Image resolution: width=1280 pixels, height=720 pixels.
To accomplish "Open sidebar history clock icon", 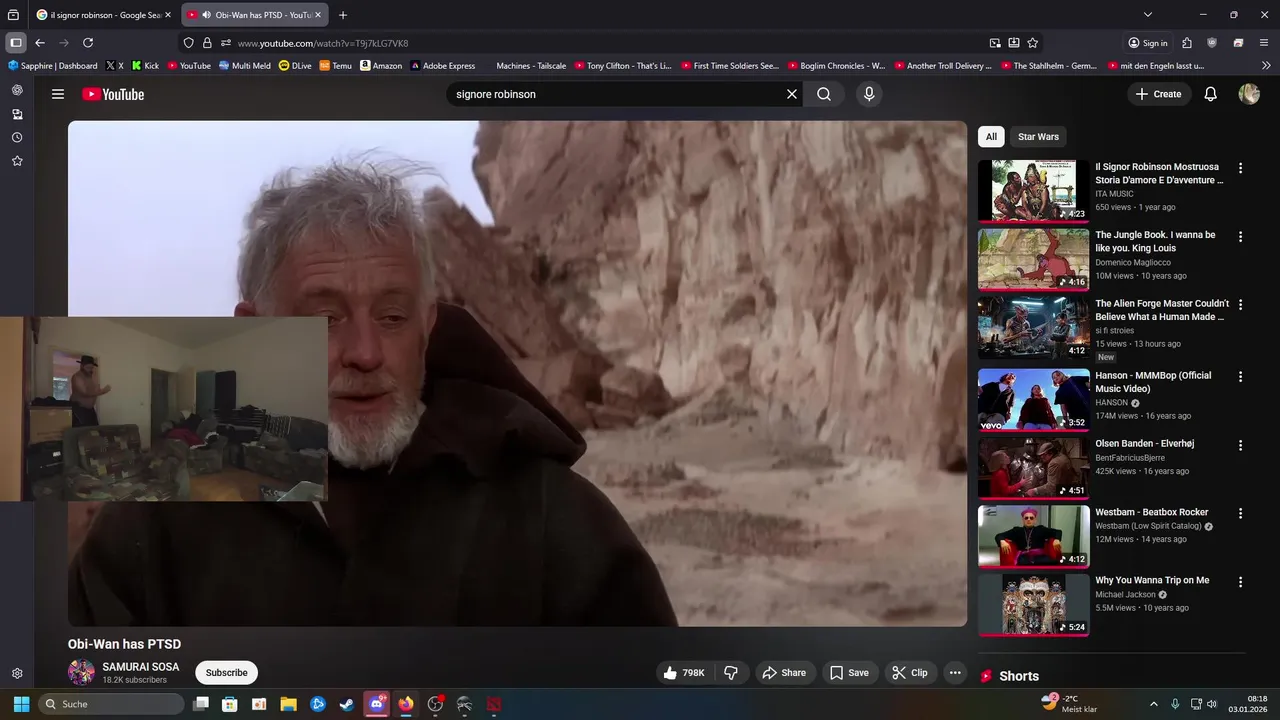I will pyautogui.click(x=17, y=137).
